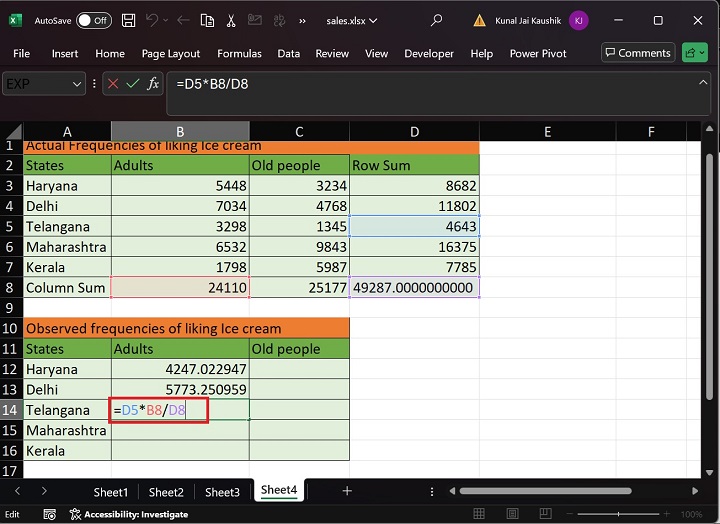720x524 pixels.
Task: Click the Search magnifier icon
Action: (x=436, y=20)
